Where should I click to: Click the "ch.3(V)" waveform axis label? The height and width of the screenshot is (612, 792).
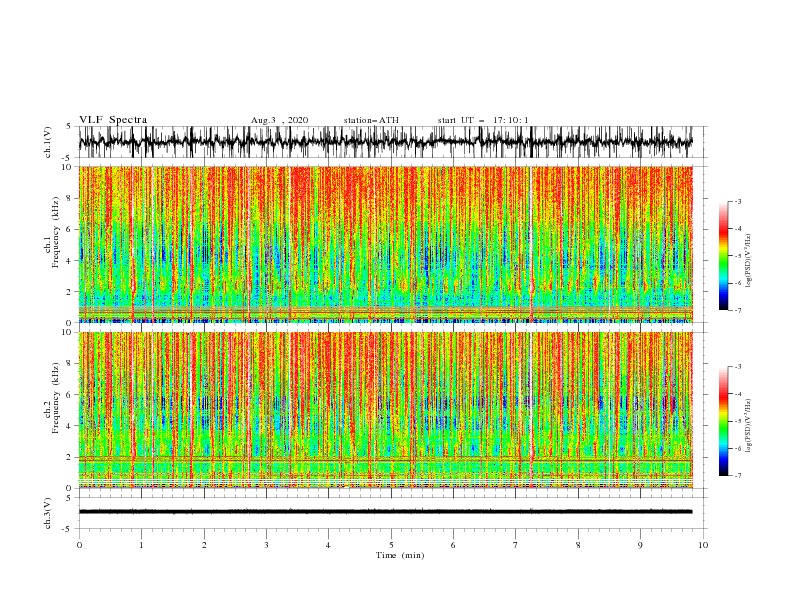coord(48,513)
